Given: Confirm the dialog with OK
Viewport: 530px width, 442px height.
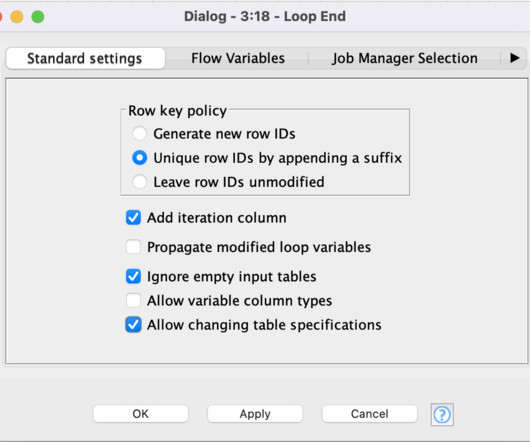Looking at the screenshot, I should [140, 414].
